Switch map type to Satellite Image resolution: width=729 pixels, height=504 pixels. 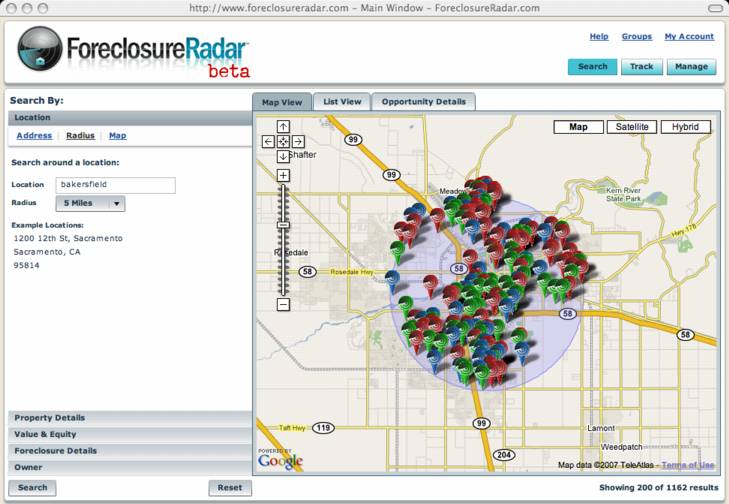[x=631, y=127]
